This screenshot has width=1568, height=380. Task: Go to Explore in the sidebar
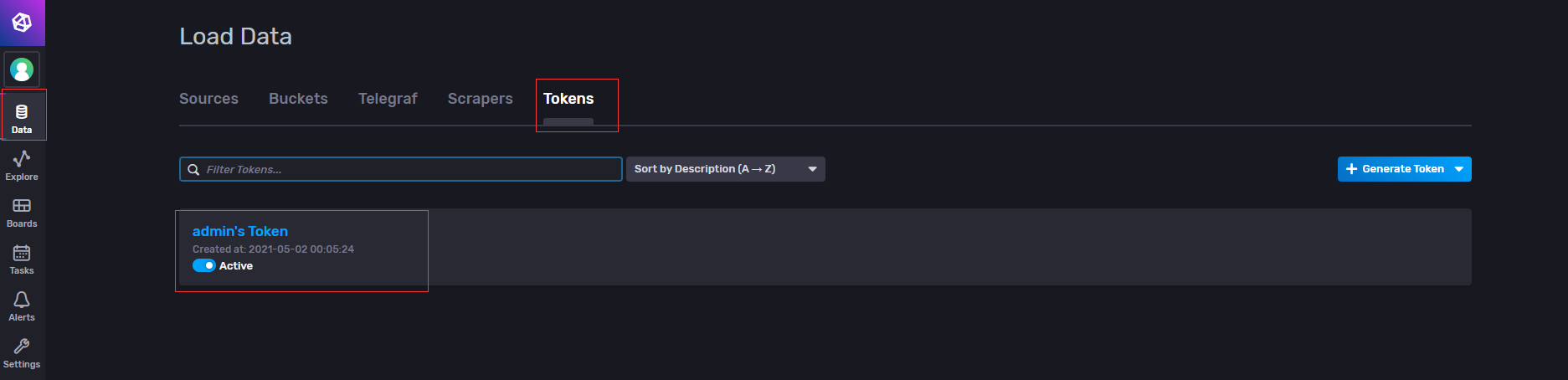[x=22, y=165]
